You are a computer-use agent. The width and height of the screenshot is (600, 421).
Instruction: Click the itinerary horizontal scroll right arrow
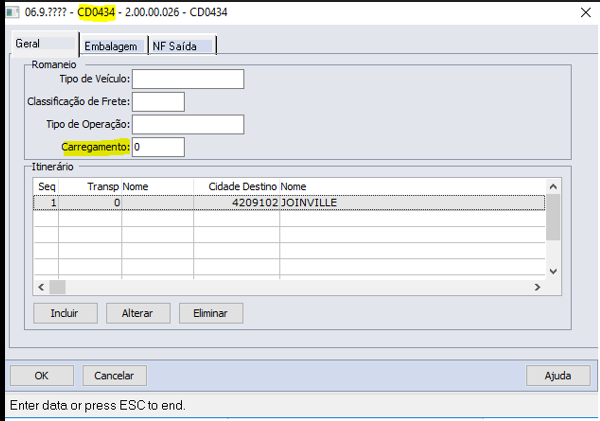click(538, 287)
